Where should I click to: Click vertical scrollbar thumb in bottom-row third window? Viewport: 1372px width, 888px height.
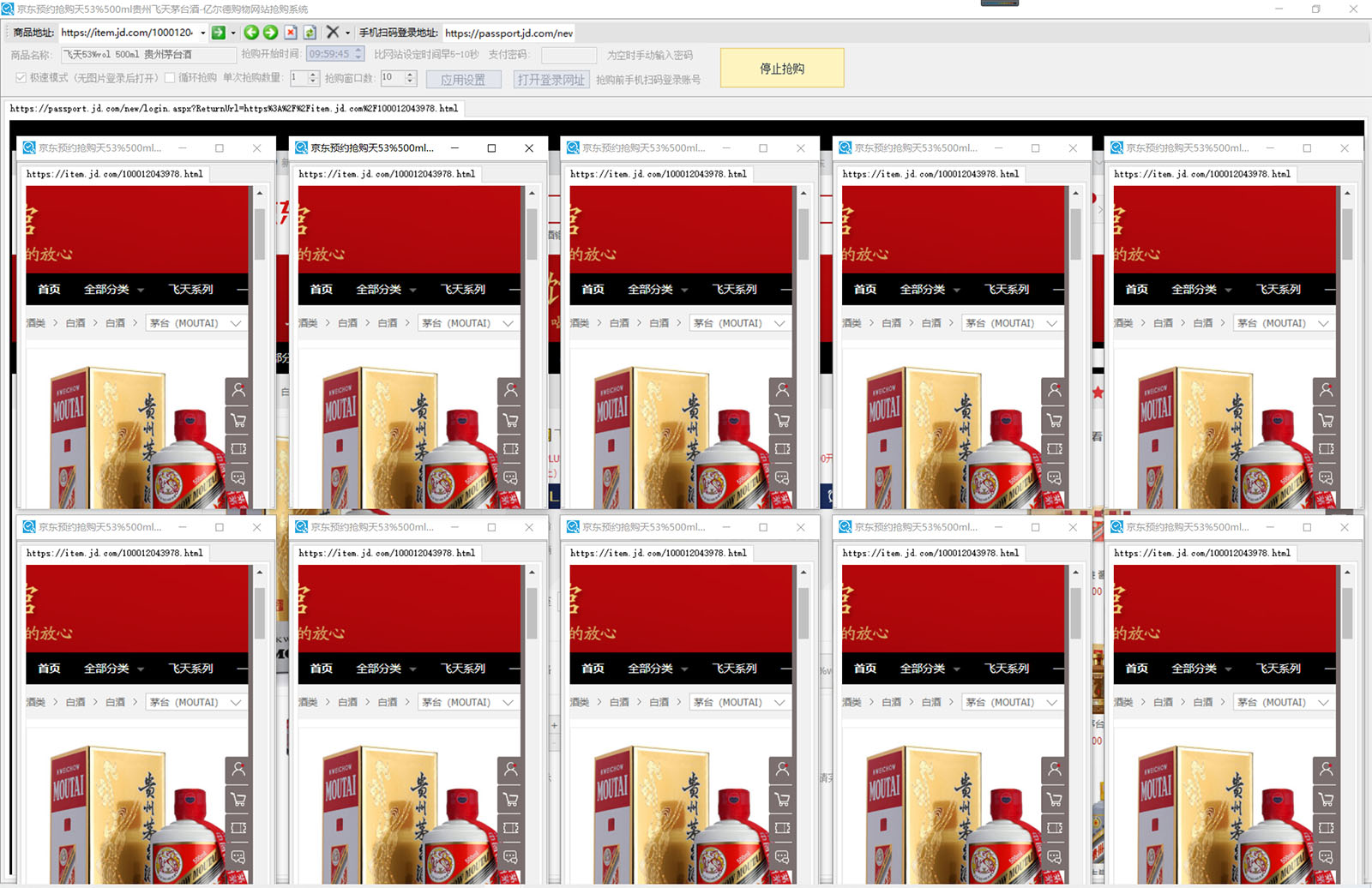803,612
